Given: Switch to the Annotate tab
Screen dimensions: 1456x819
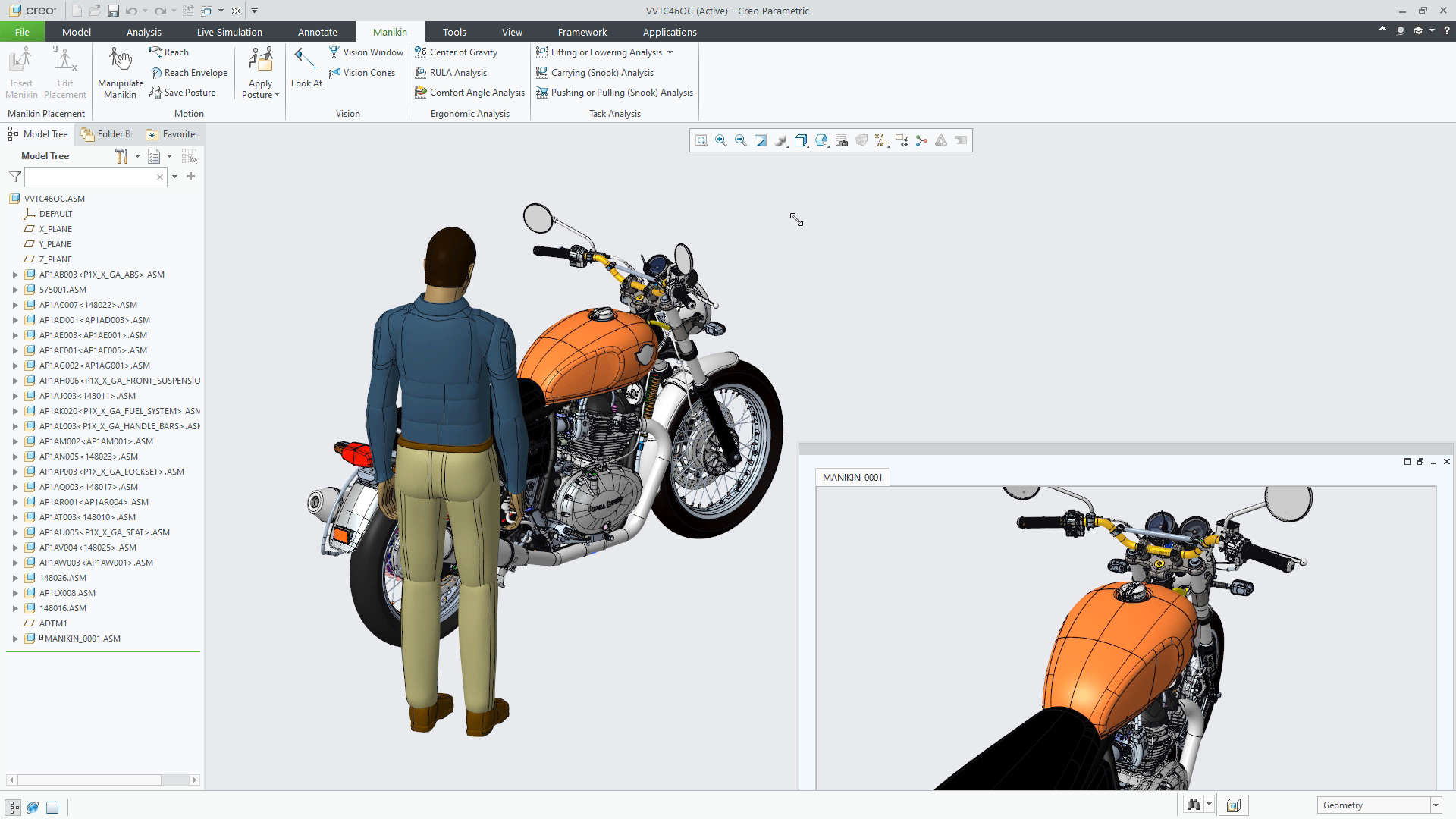Looking at the screenshot, I should 318,32.
